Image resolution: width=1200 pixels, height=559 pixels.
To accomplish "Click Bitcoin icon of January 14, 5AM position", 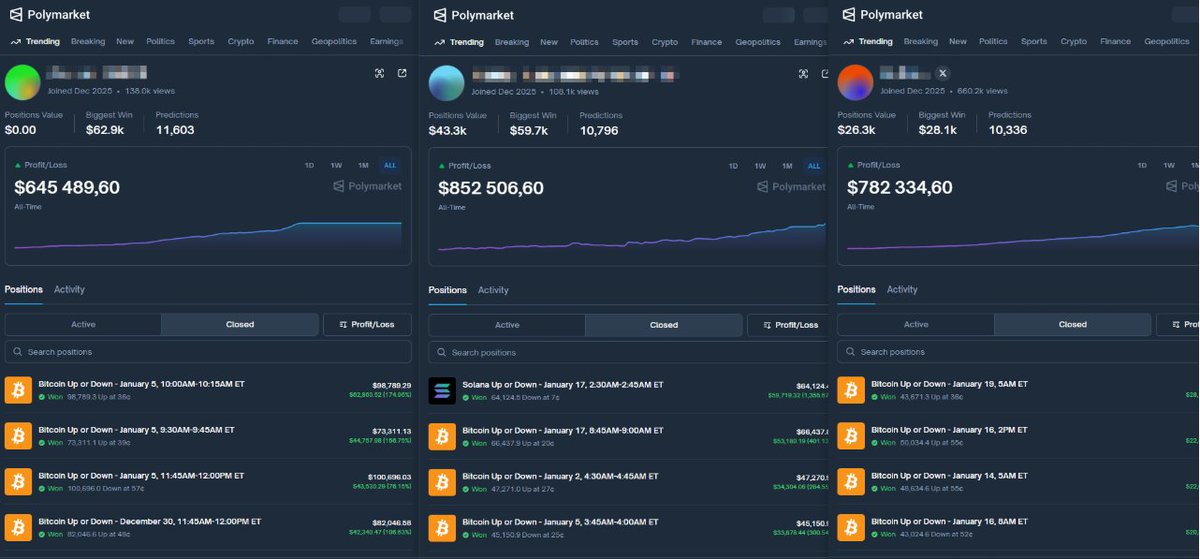I will 851,481.
